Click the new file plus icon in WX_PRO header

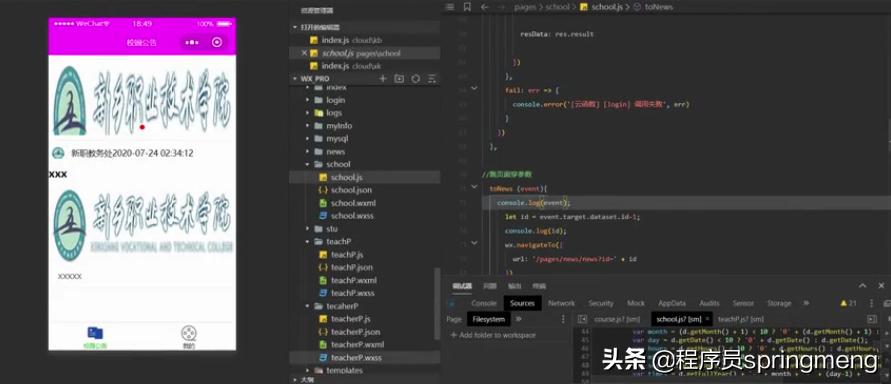pos(383,78)
